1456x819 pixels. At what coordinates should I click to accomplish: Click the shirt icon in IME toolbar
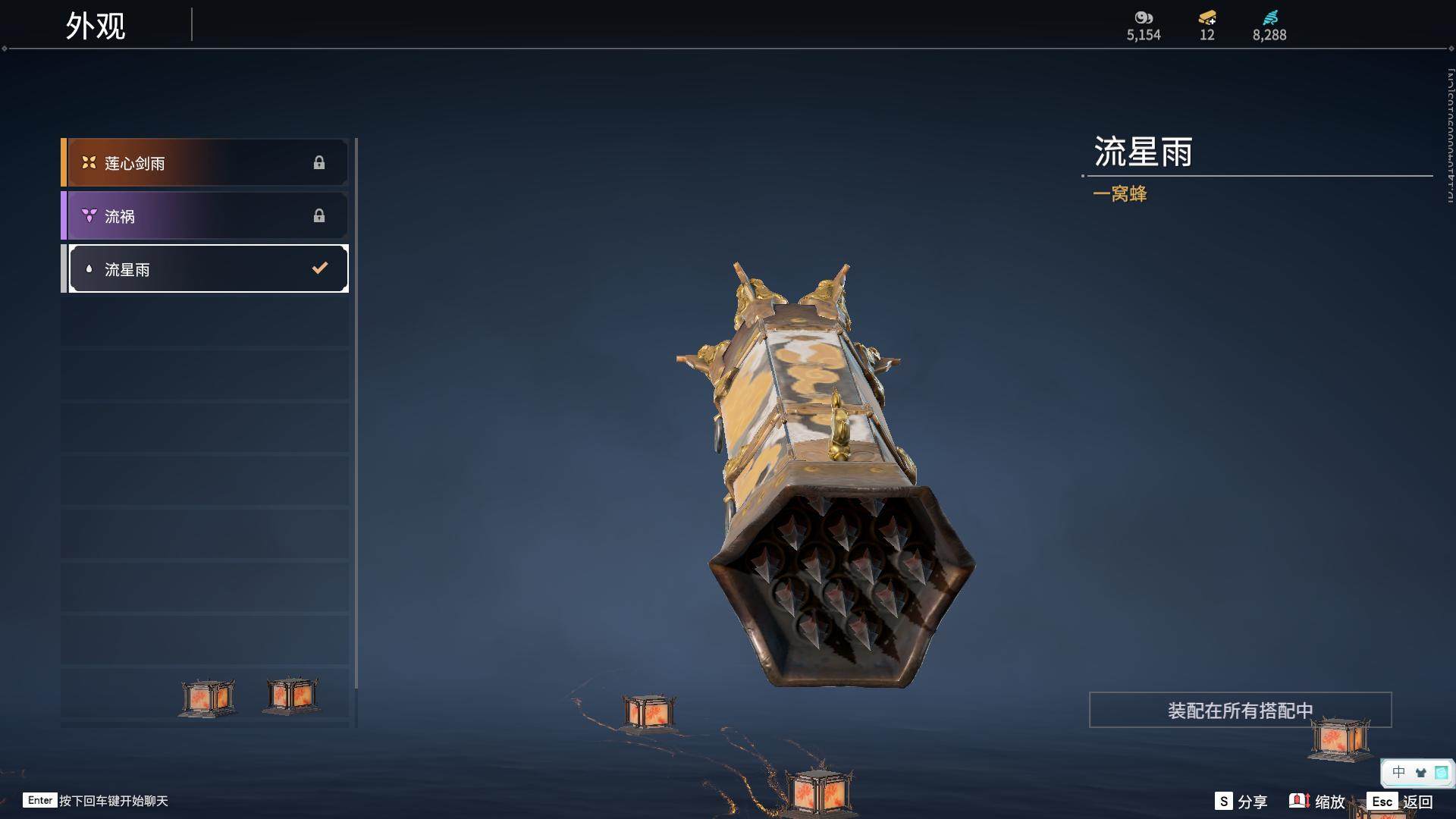tap(1420, 773)
